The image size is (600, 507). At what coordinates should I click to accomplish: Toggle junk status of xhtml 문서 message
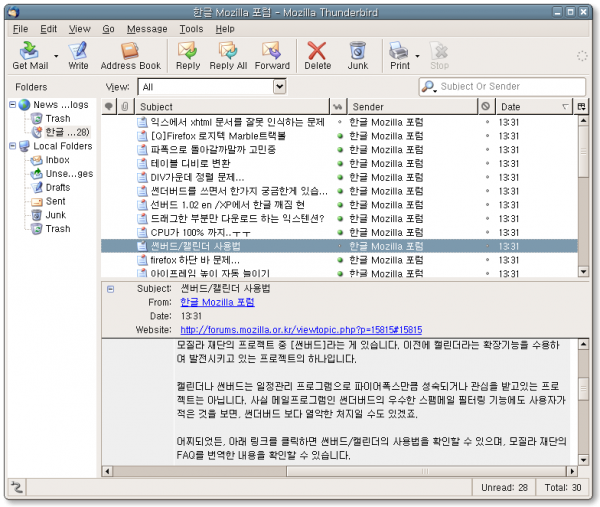[x=487, y=122]
